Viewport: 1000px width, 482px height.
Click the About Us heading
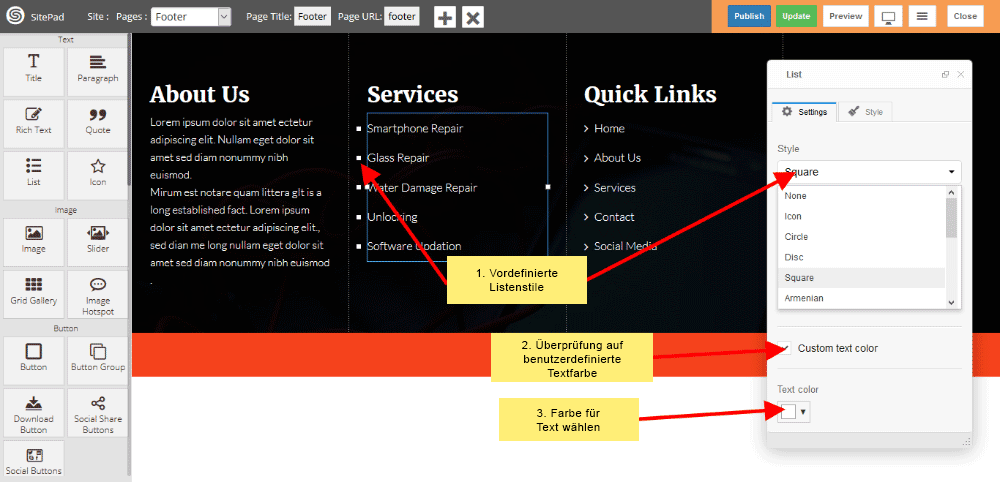point(200,94)
